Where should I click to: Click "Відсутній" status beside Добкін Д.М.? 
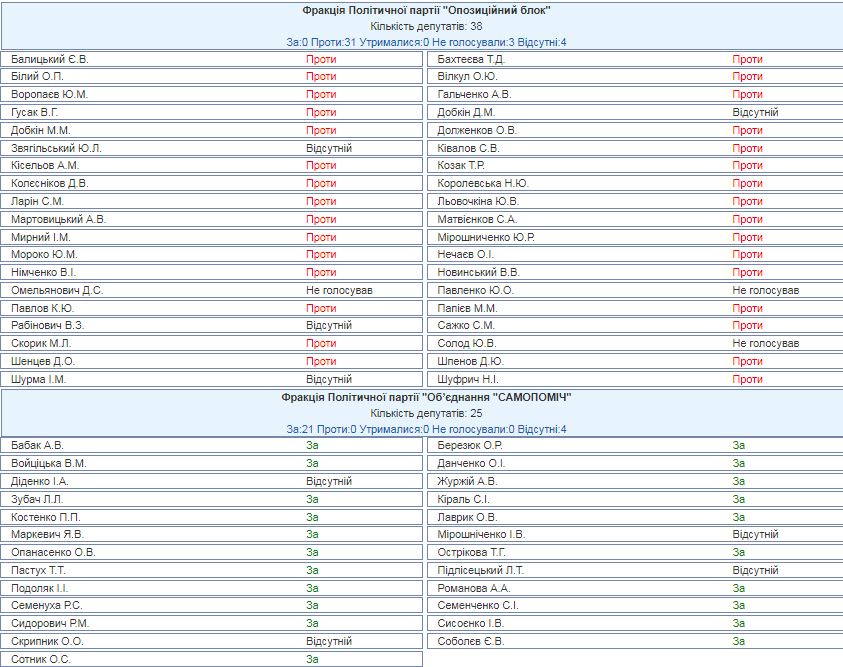click(x=755, y=112)
